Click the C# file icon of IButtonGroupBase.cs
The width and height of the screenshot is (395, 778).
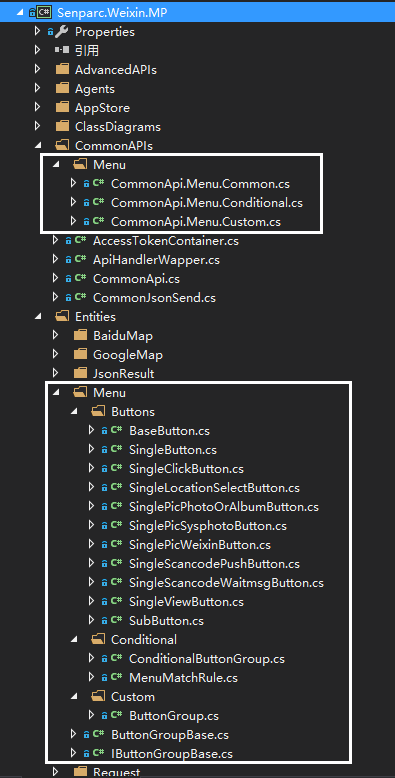[98, 753]
